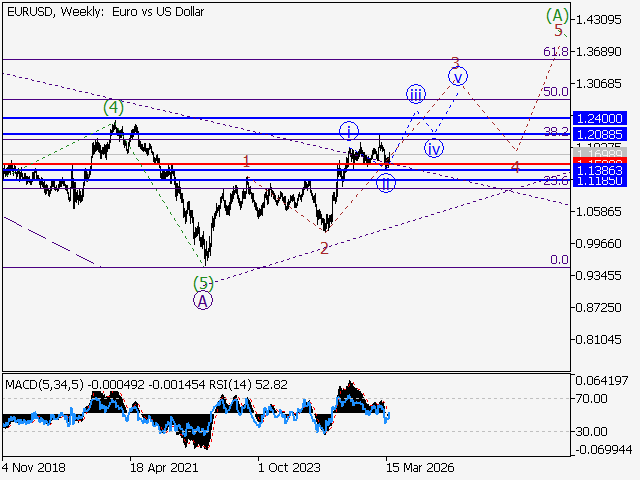This screenshot has width=640, height=480.
Task: Select the blue circled iv wave label
Action: (x=434, y=148)
